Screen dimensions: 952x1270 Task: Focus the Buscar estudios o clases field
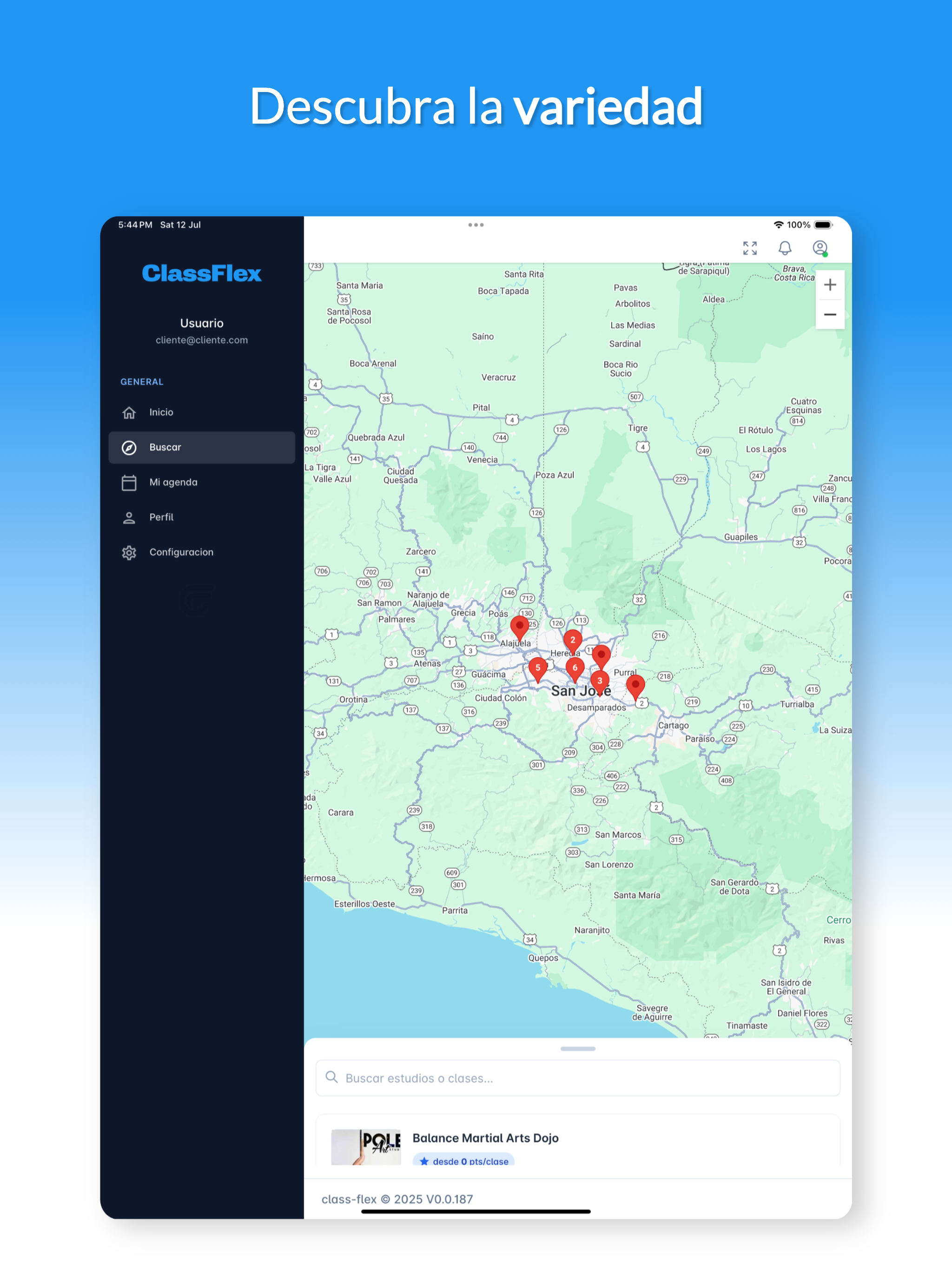click(578, 1078)
